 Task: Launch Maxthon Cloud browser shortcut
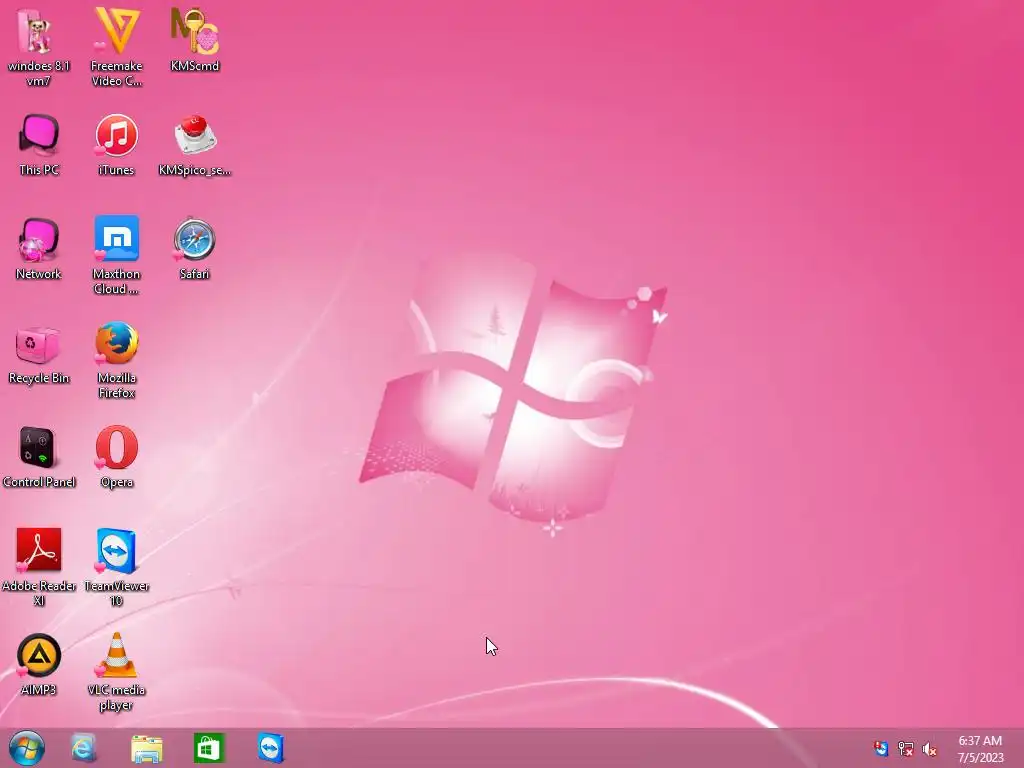tap(116, 255)
